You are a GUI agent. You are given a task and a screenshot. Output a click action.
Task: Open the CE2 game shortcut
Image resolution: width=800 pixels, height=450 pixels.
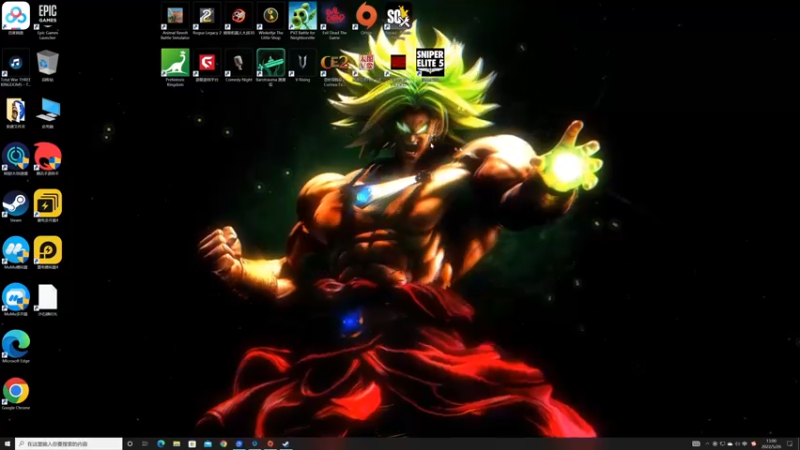(334, 67)
